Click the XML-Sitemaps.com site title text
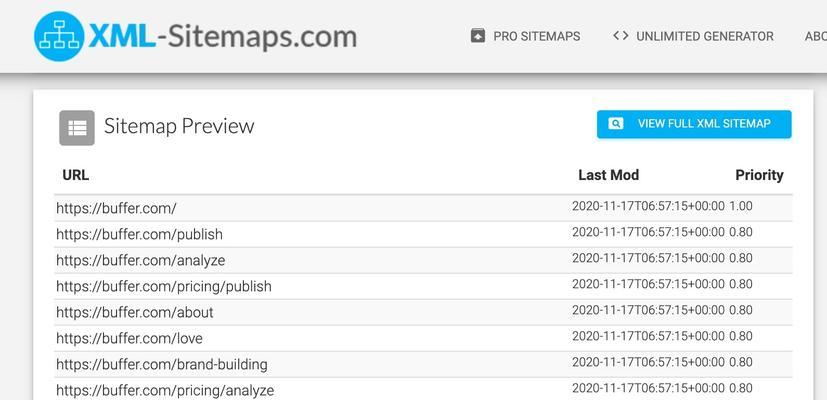The height and width of the screenshot is (400, 827). pos(223,37)
